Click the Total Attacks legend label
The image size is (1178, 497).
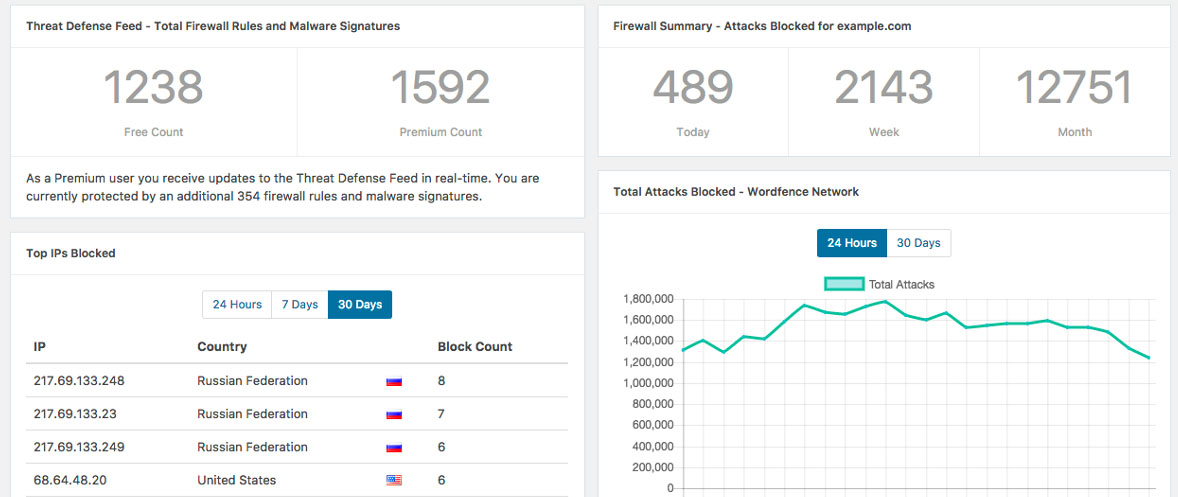(901, 284)
